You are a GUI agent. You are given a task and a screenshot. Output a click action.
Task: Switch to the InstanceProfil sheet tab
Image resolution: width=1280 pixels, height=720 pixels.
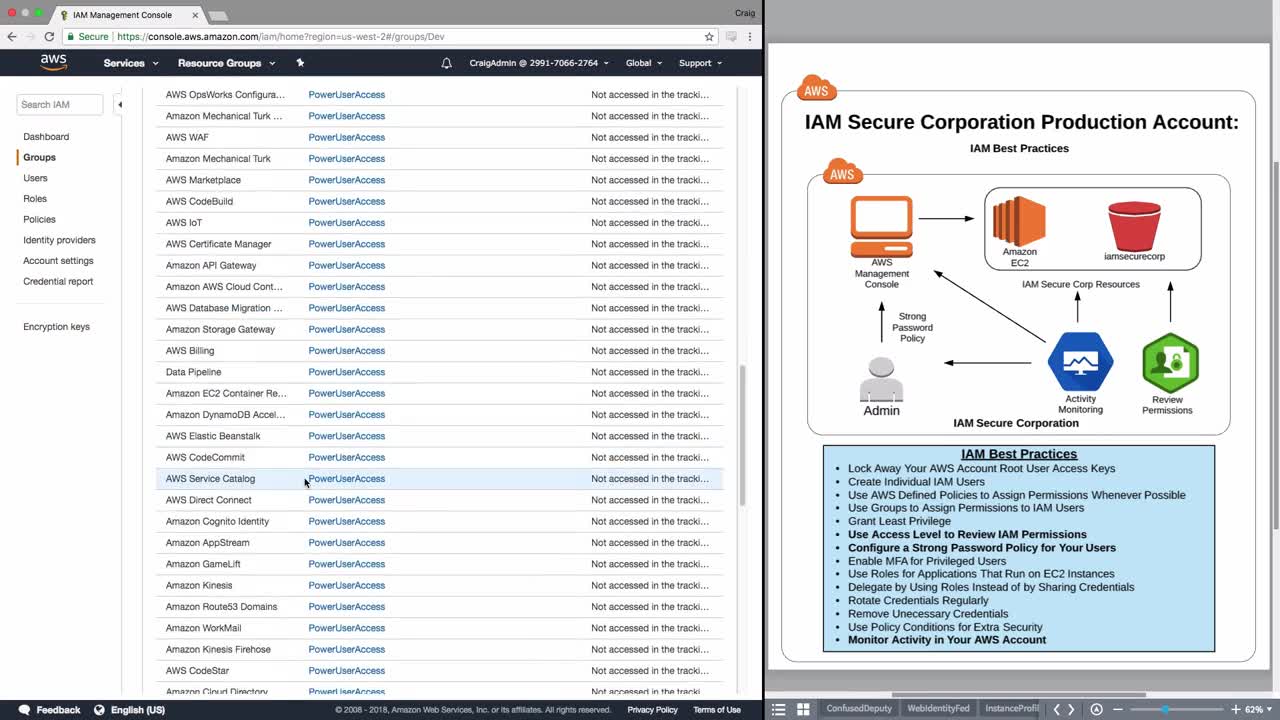pos(1012,709)
